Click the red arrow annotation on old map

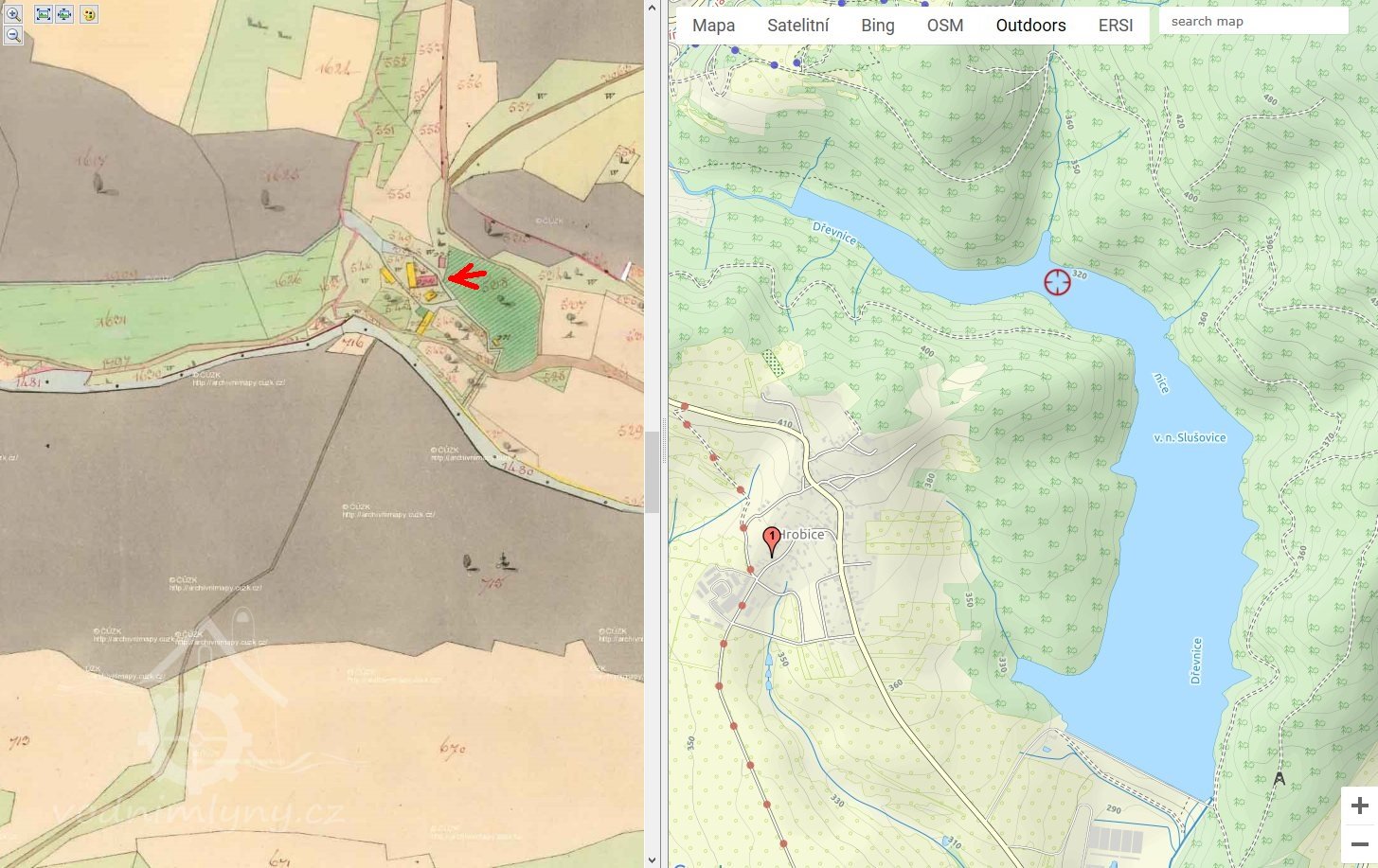pyautogui.click(x=466, y=277)
